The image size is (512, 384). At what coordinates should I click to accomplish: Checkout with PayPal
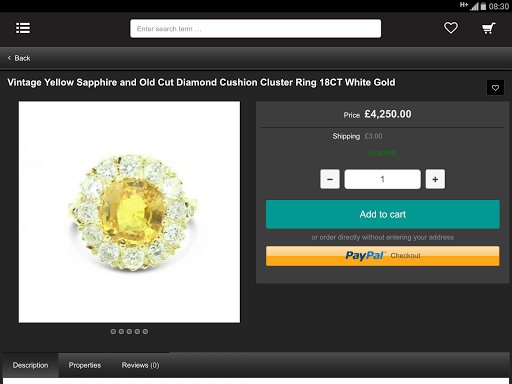[x=383, y=256]
